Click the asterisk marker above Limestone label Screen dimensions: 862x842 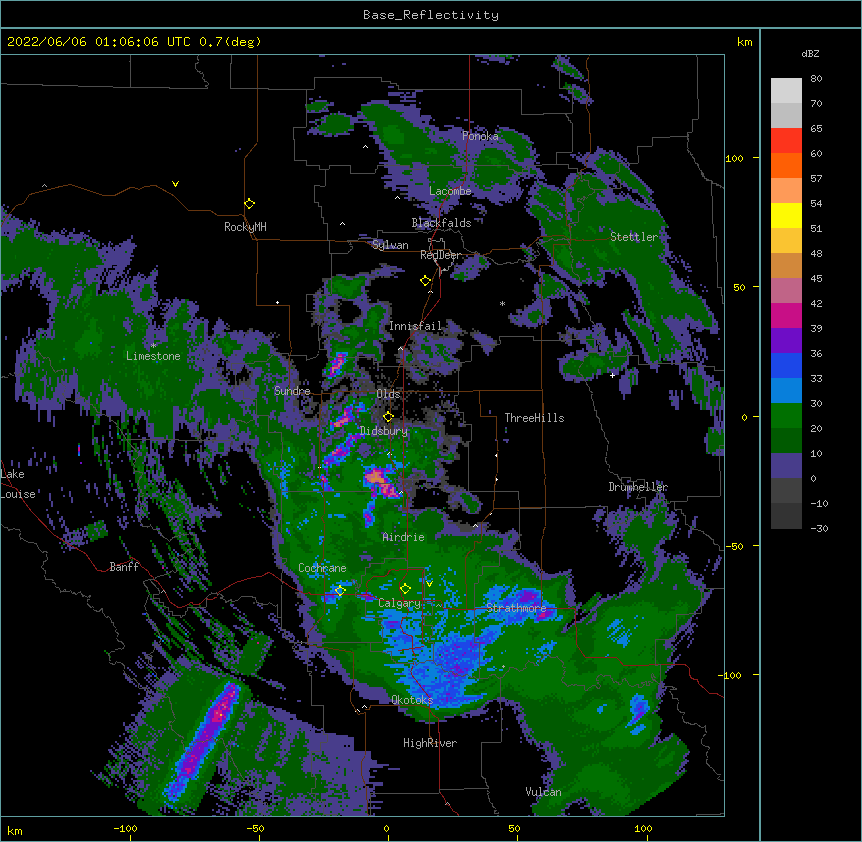click(x=153, y=346)
